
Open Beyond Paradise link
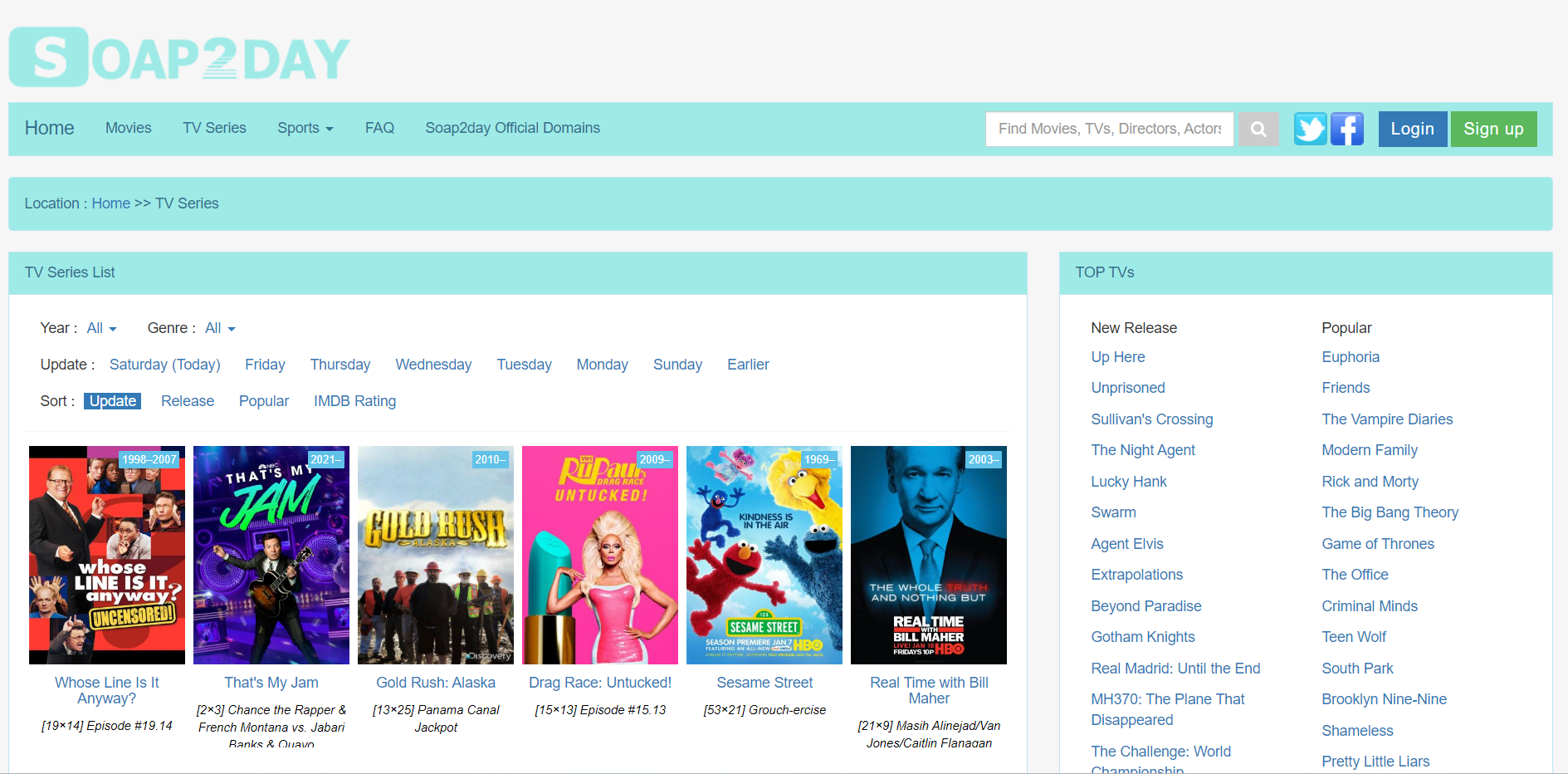coord(1146,606)
